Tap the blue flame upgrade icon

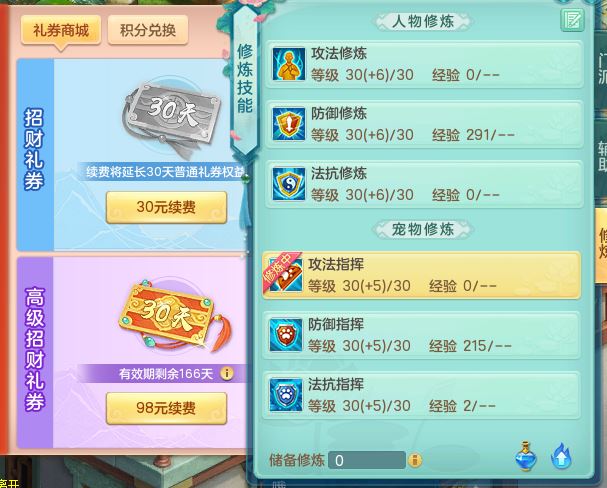pos(561,456)
